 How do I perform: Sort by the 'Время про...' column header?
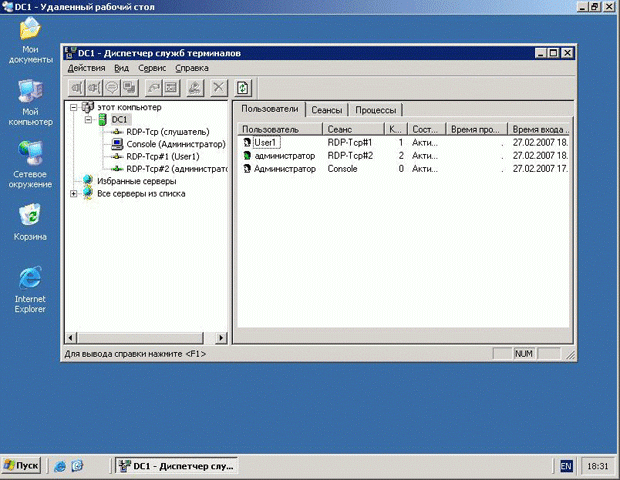(x=477, y=129)
